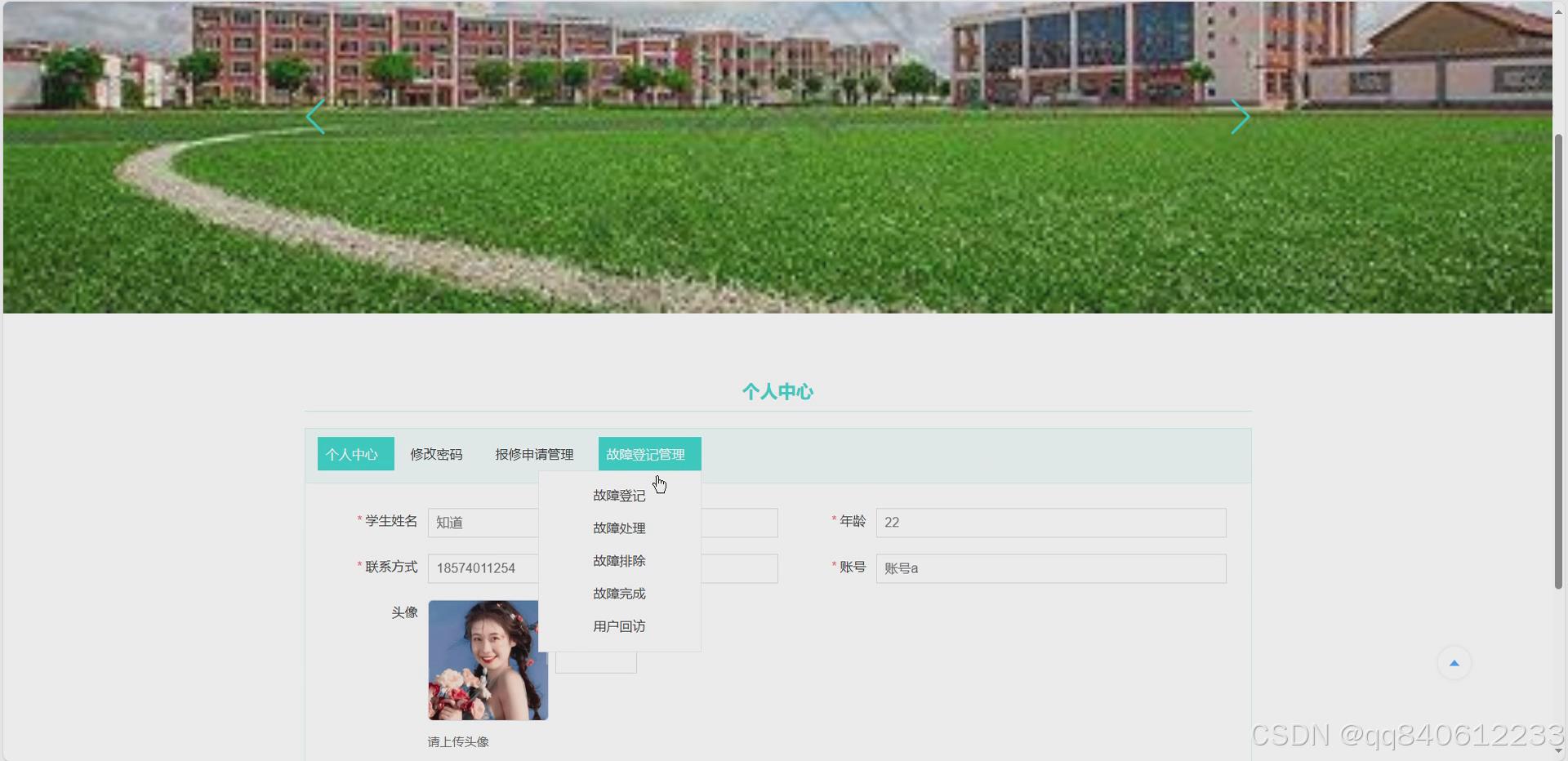
Task: Click the back-to-top arrow button
Action: pyautogui.click(x=1454, y=663)
